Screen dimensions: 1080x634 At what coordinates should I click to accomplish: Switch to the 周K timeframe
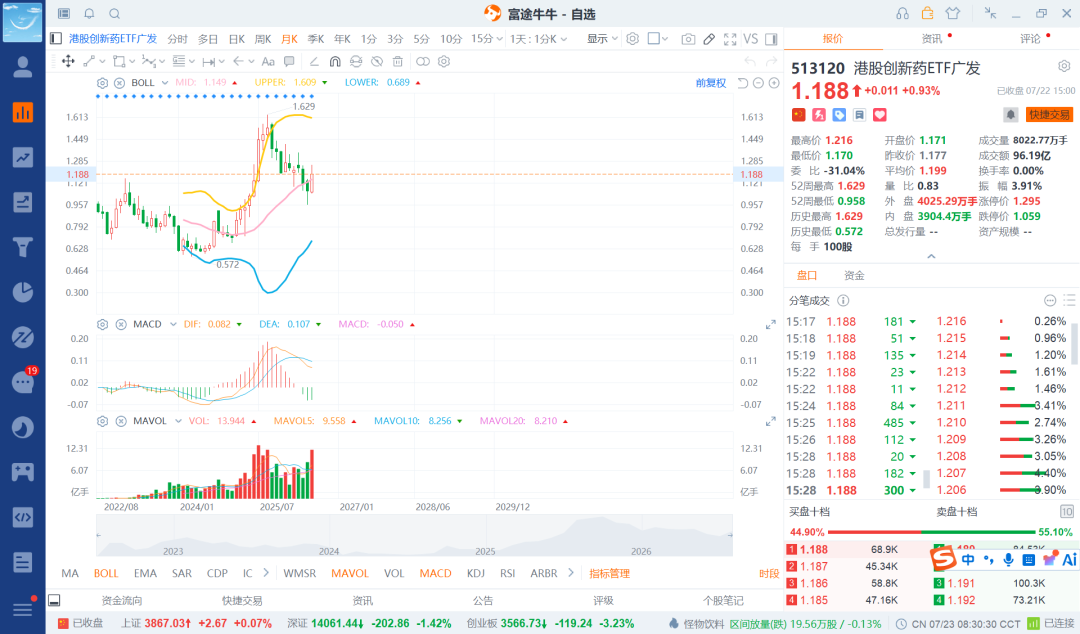click(263, 39)
